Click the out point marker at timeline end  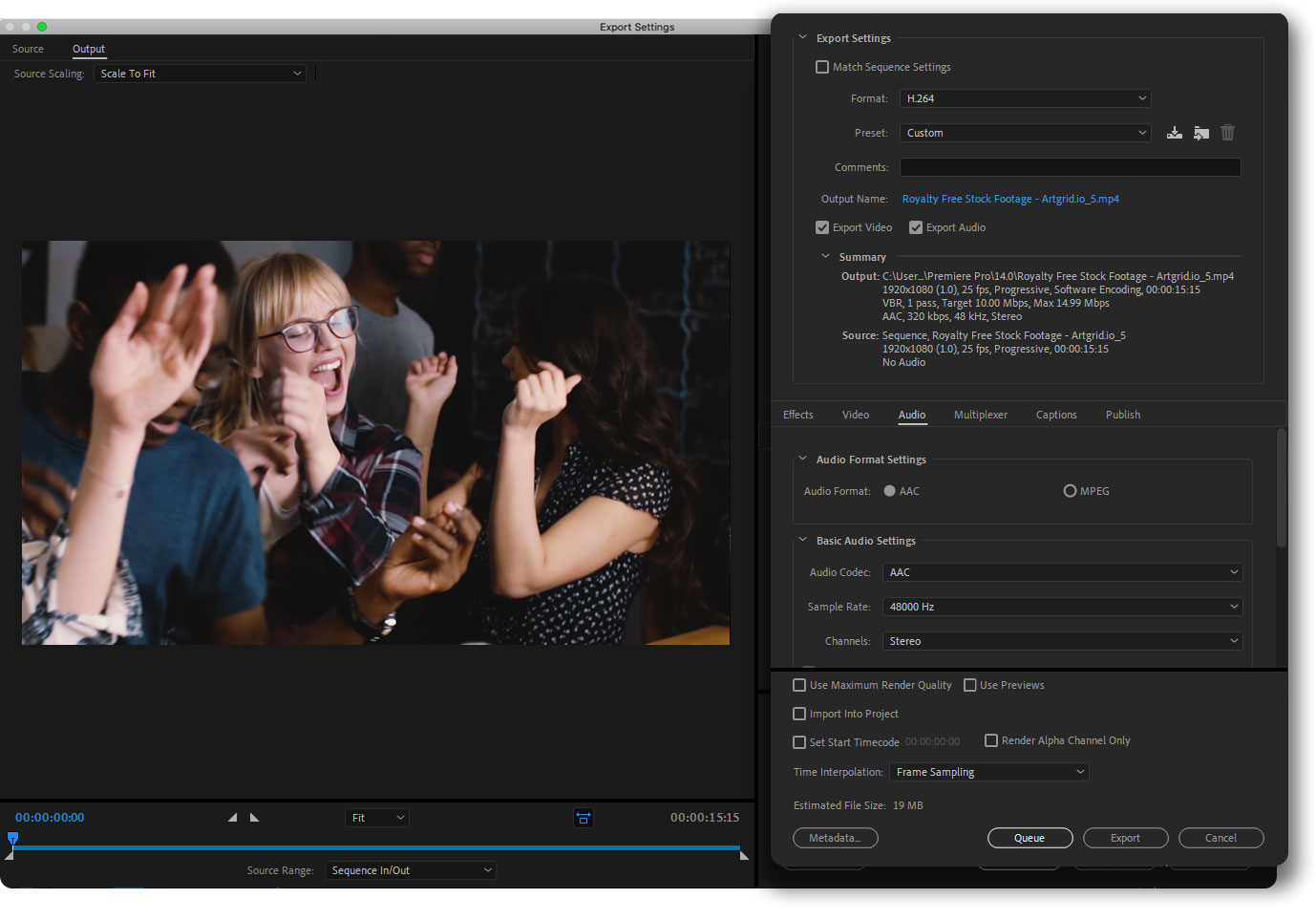744,856
